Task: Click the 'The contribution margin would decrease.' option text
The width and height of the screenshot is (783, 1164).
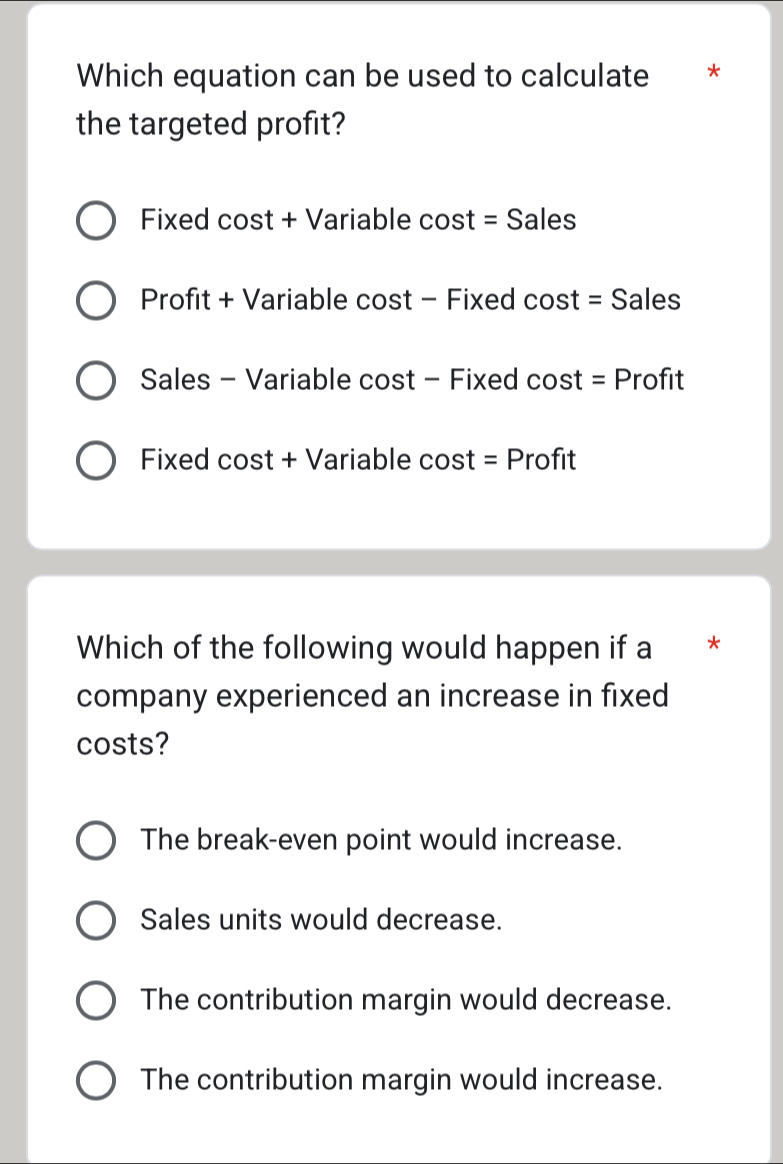Action: tap(406, 1000)
